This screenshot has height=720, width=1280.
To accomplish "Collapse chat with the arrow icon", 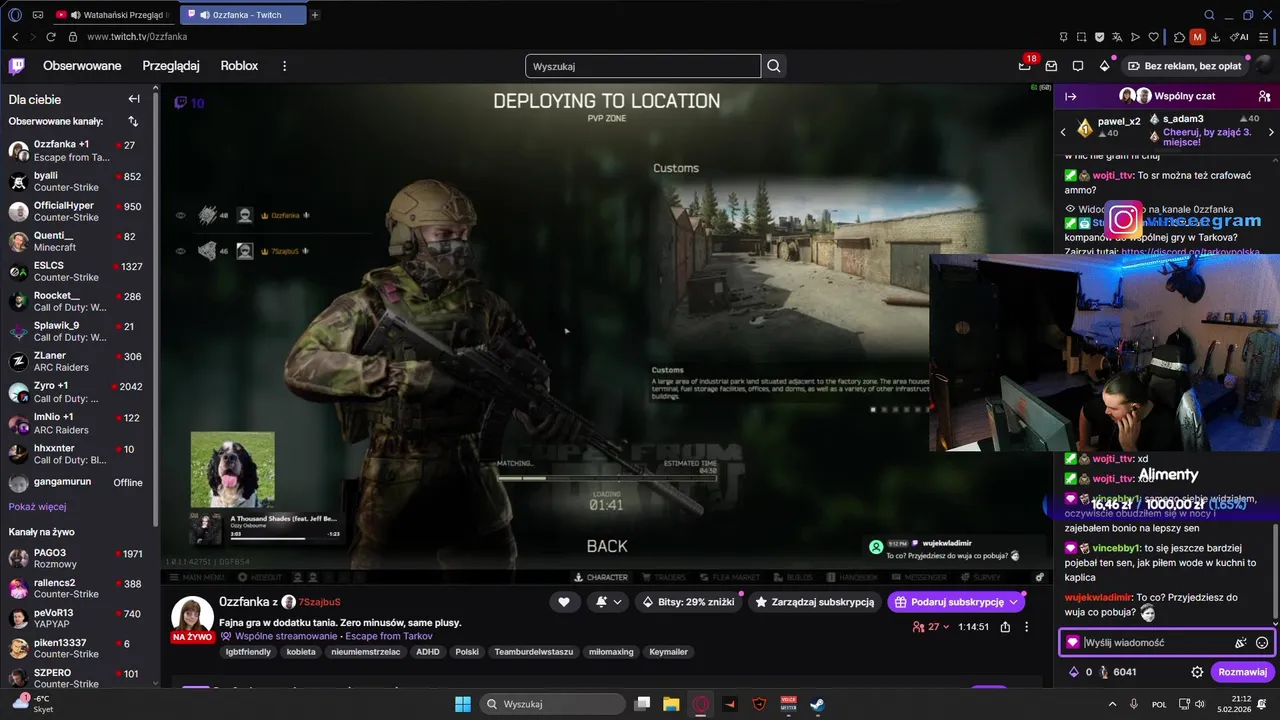I will tap(1070, 97).
